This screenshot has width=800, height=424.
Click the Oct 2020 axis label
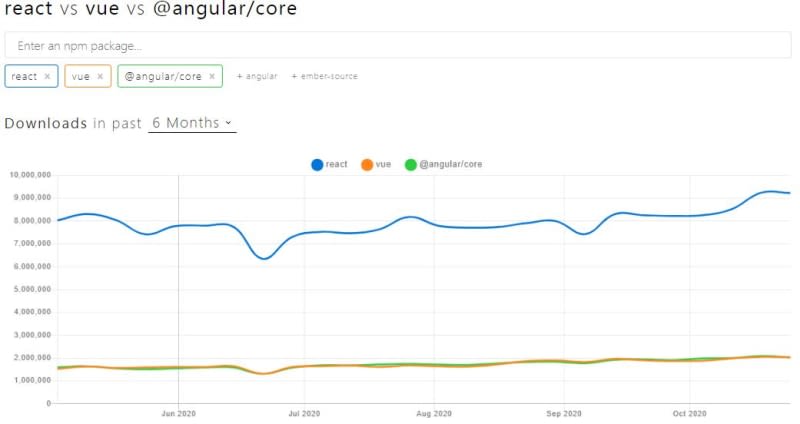tap(690, 412)
